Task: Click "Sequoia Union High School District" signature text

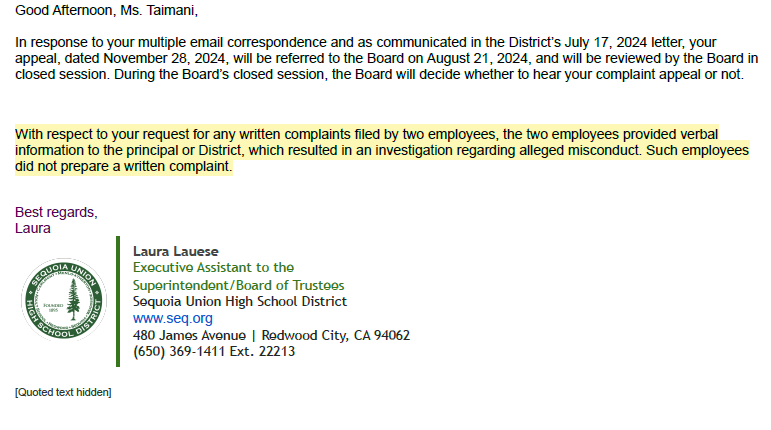Action: point(239,301)
